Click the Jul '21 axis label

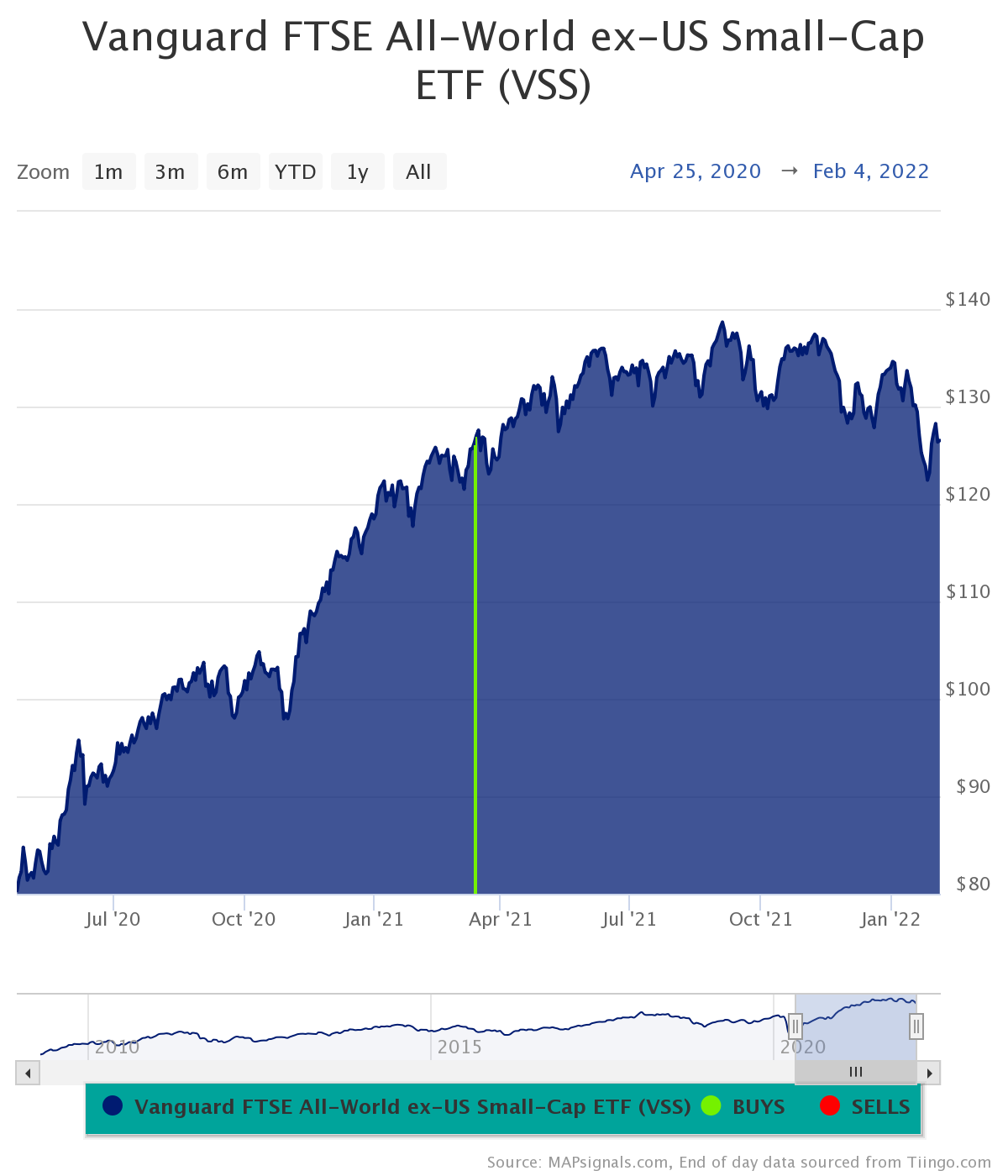pyautogui.click(x=629, y=919)
